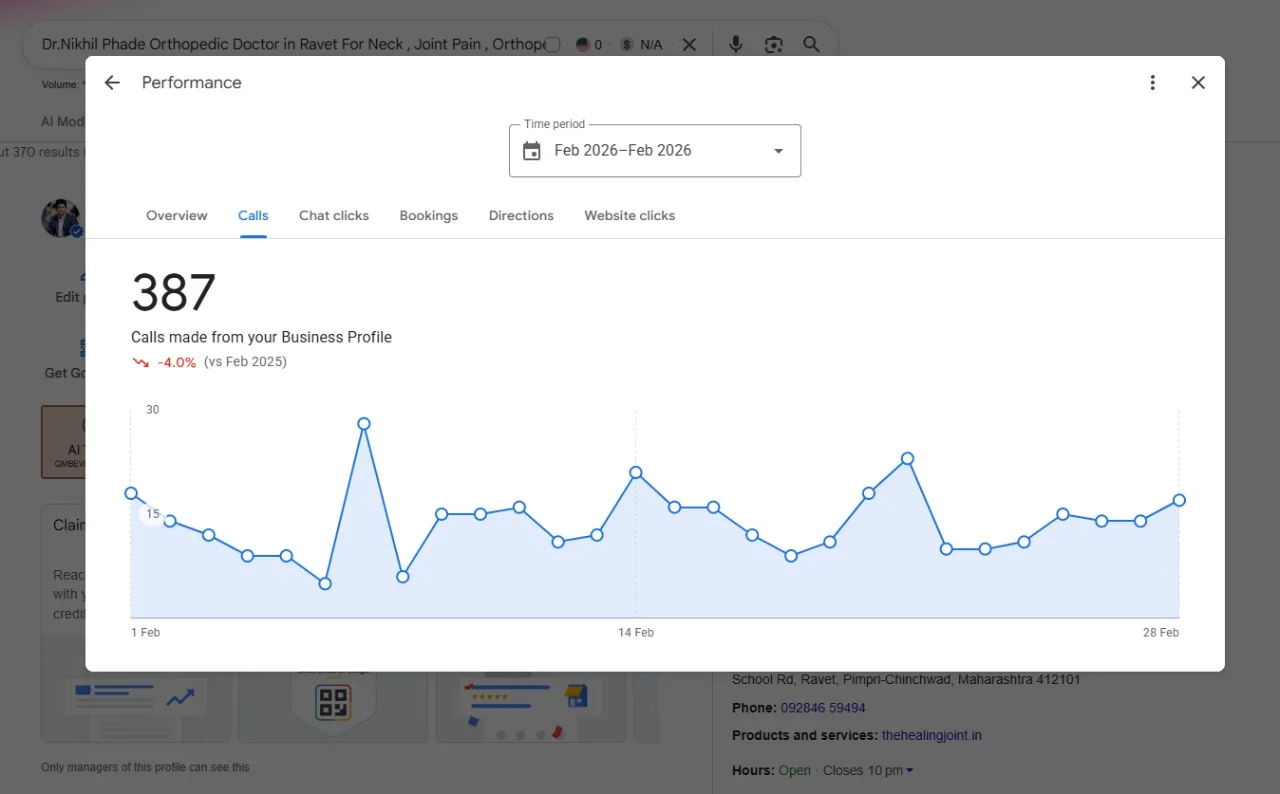The height and width of the screenshot is (794, 1280).
Task: Tick the checkbox in the search bar
Action: [552, 45]
